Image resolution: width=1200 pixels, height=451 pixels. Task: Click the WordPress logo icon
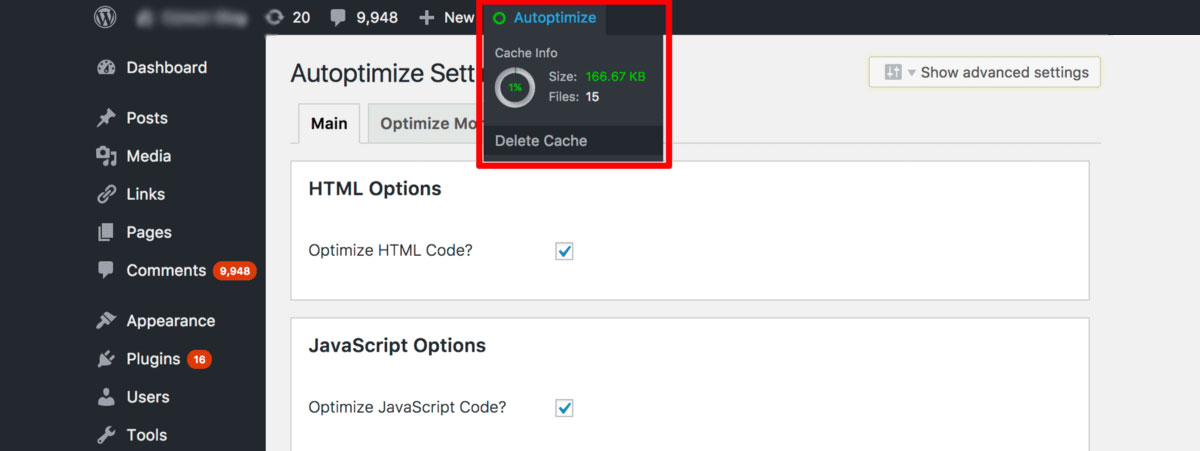(106, 17)
